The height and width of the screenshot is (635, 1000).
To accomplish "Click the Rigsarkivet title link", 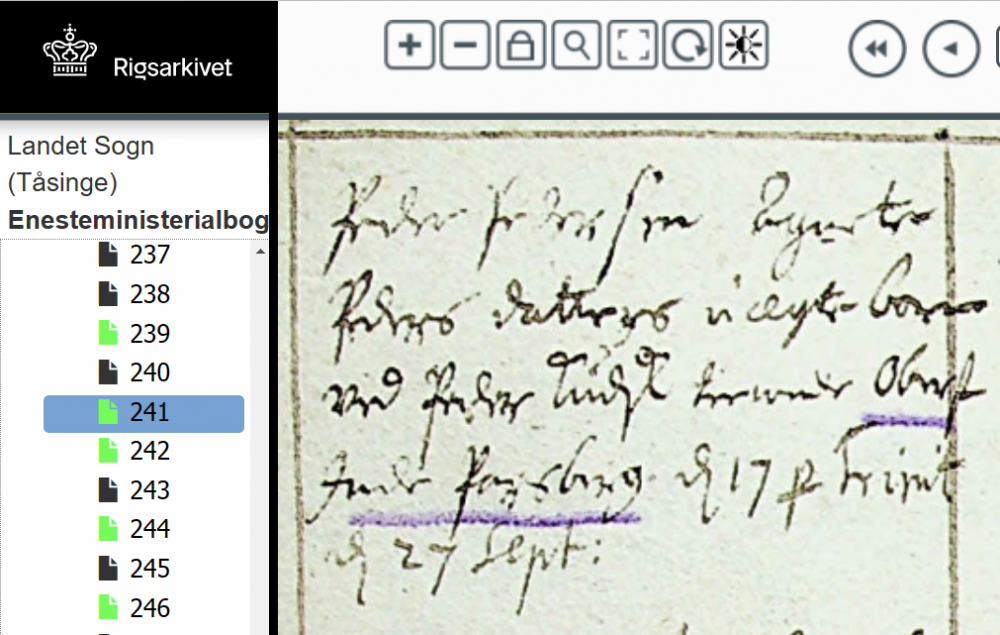I will (x=173, y=68).
